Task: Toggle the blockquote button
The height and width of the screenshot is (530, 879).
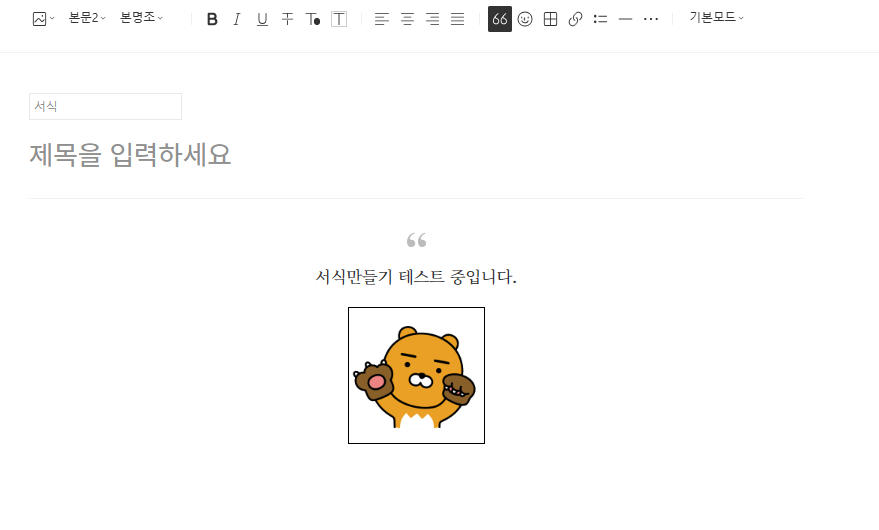Action: [x=499, y=19]
